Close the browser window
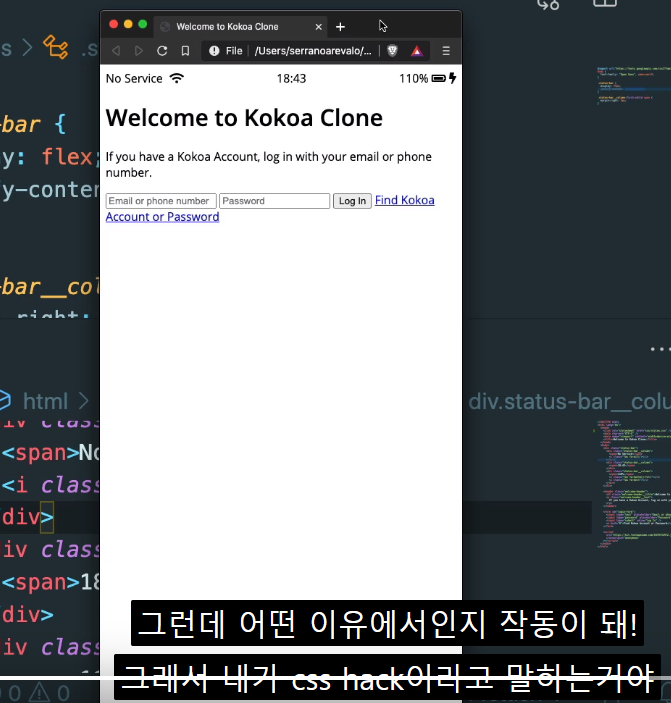 [113, 24]
